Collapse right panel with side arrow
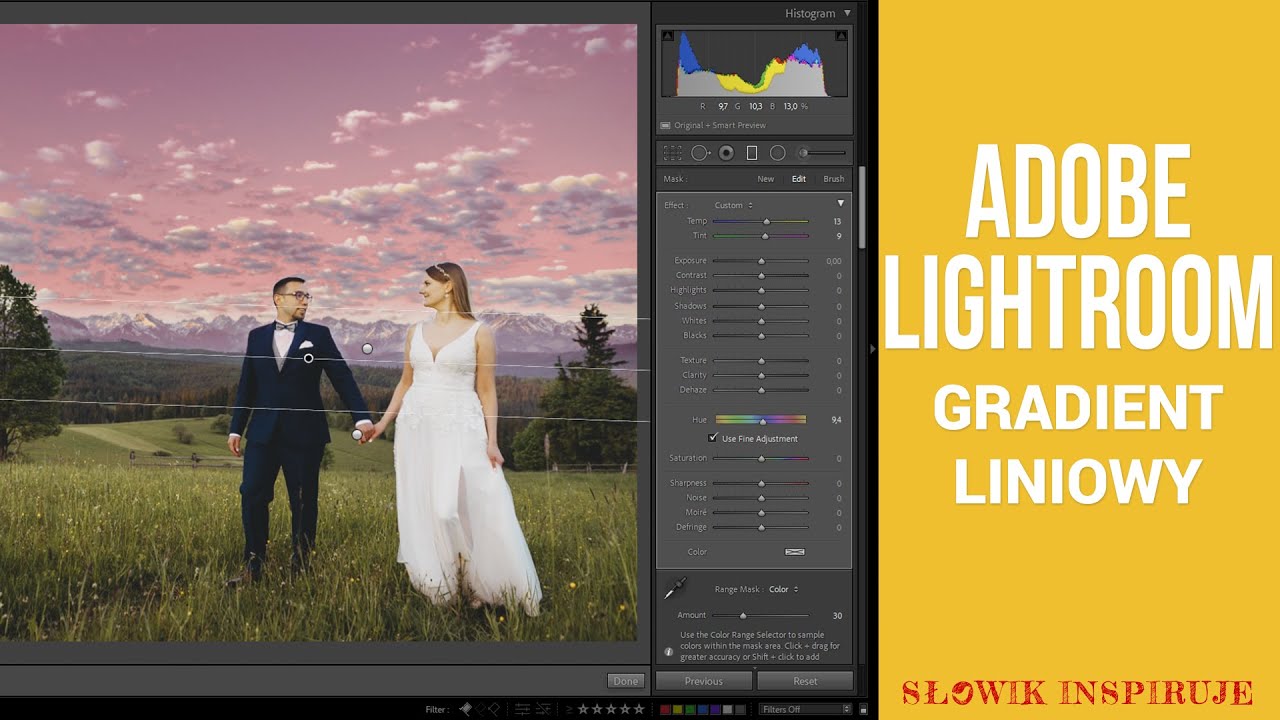The image size is (1280, 720). pyautogui.click(x=872, y=348)
